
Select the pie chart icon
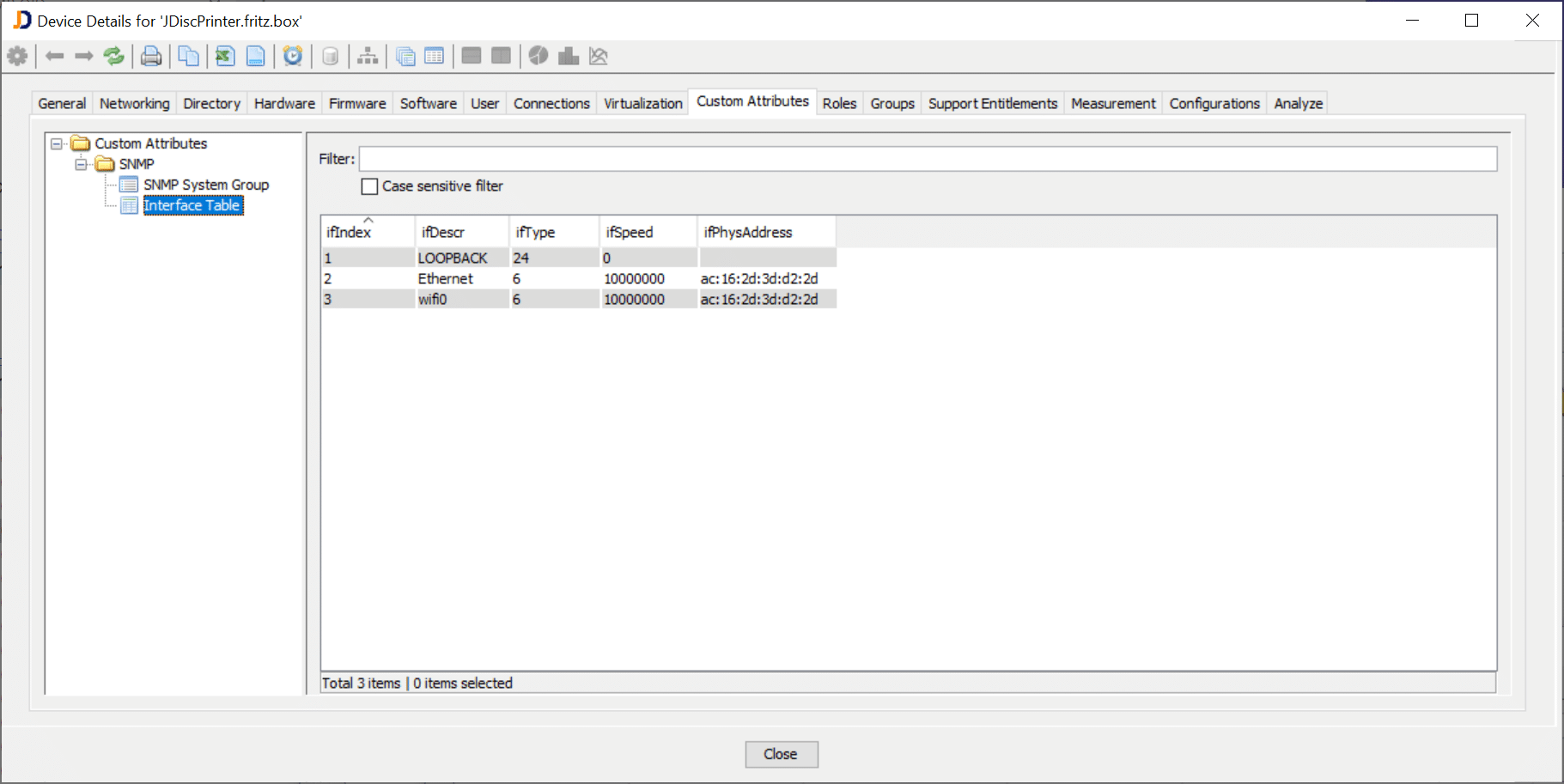539,56
